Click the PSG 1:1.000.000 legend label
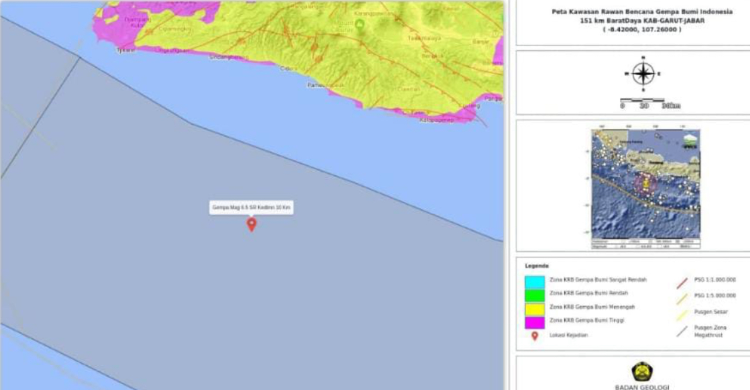Screen dimensions: 750x390 715,279
